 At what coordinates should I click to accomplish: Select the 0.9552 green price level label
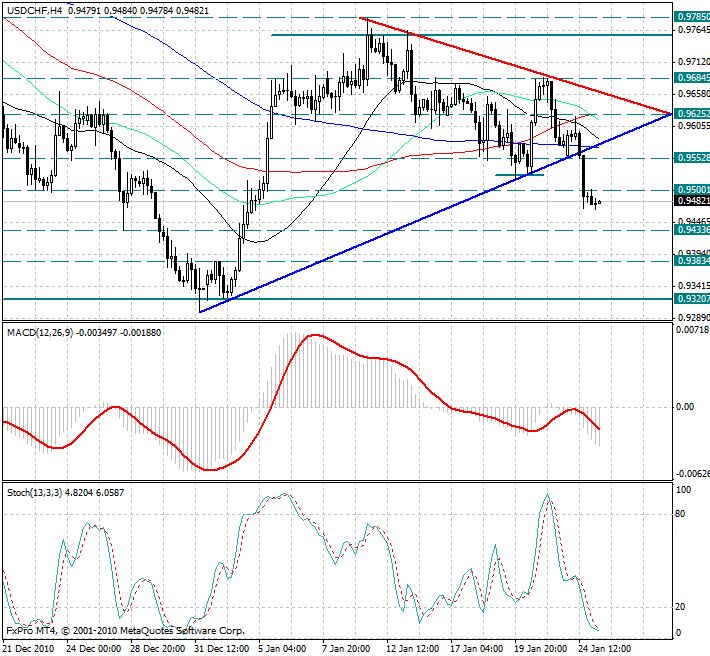coord(692,158)
